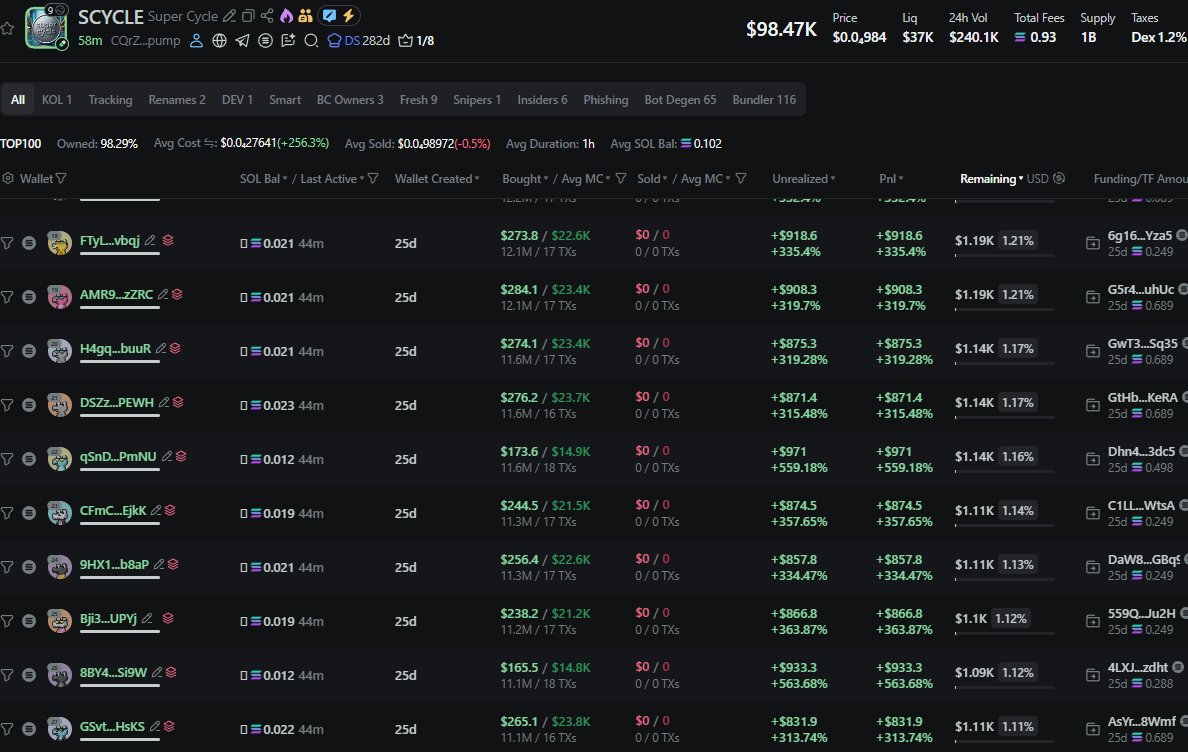Click the pencil icon next to FTyL...vbqj
The width and height of the screenshot is (1188, 752).
point(150,240)
